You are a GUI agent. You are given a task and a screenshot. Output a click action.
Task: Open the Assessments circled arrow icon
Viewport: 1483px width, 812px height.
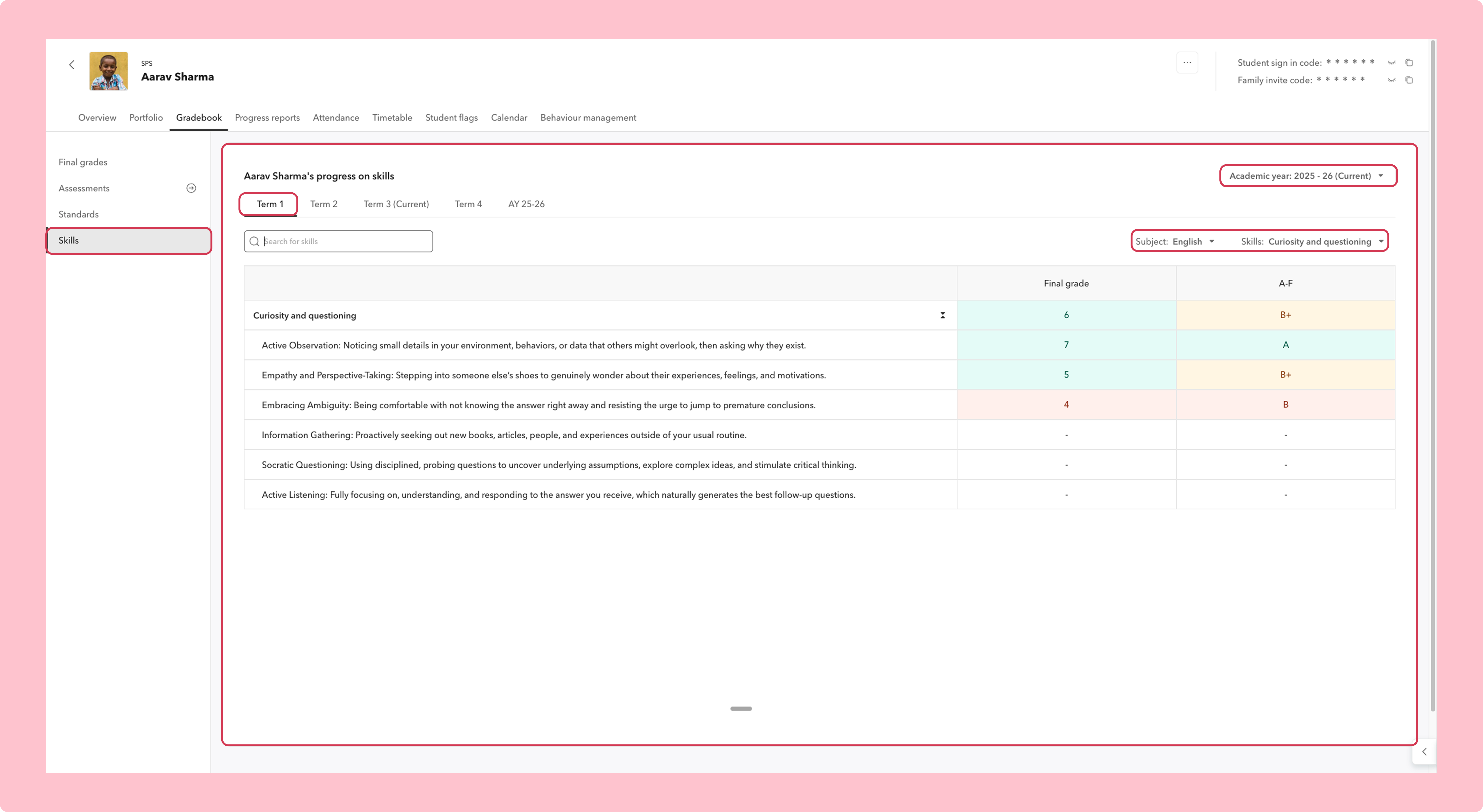(x=191, y=188)
